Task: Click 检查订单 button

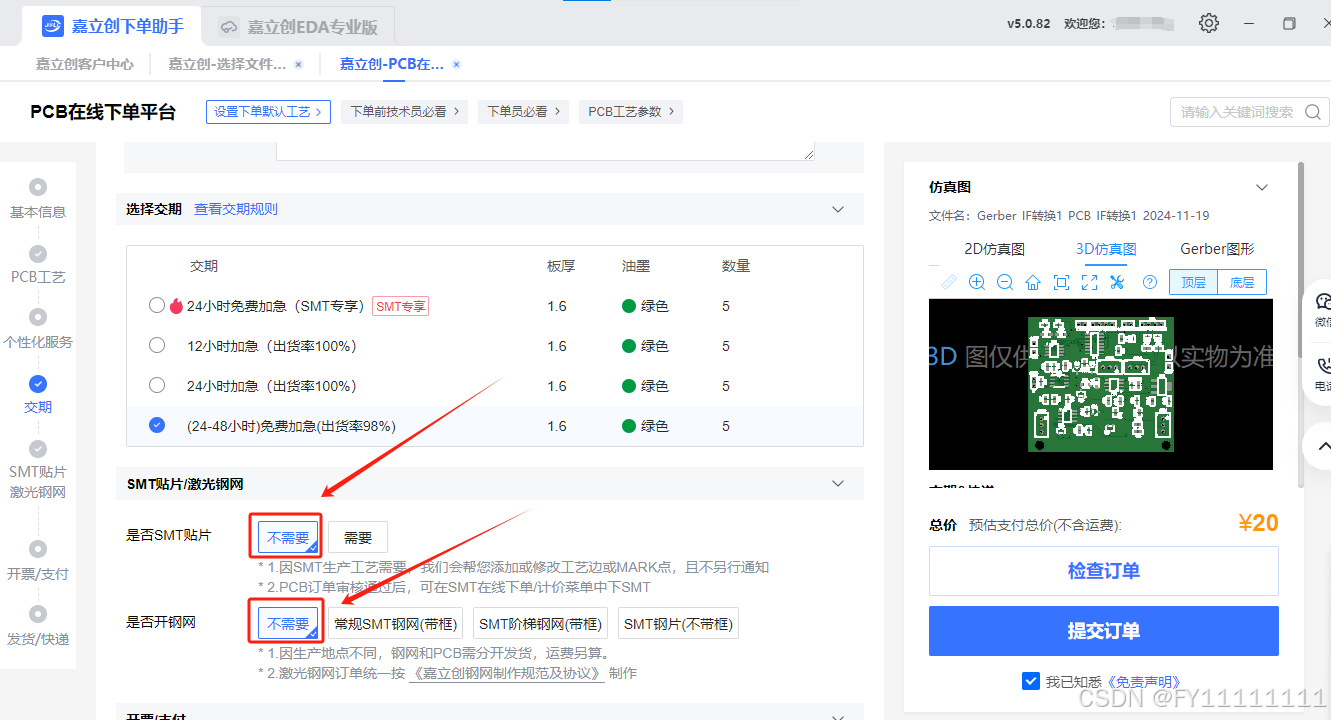Action: pos(1103,571)
